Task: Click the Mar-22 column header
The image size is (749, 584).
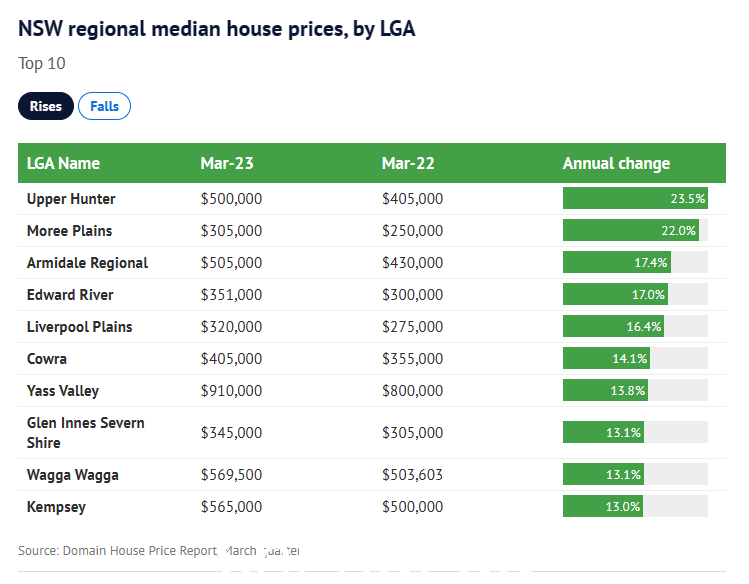Action: pyautogui.click(x=408, y=163)
